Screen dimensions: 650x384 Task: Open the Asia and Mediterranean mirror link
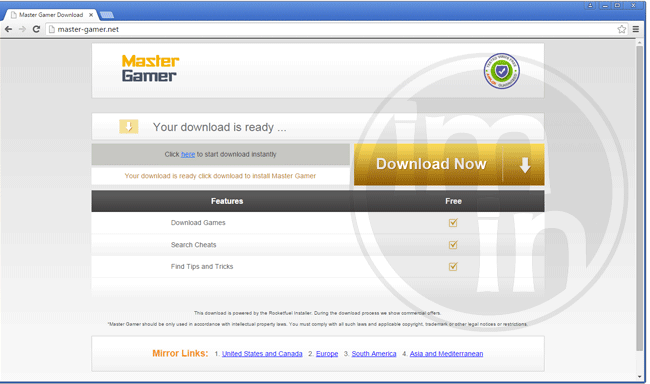(x=446, y=354)
